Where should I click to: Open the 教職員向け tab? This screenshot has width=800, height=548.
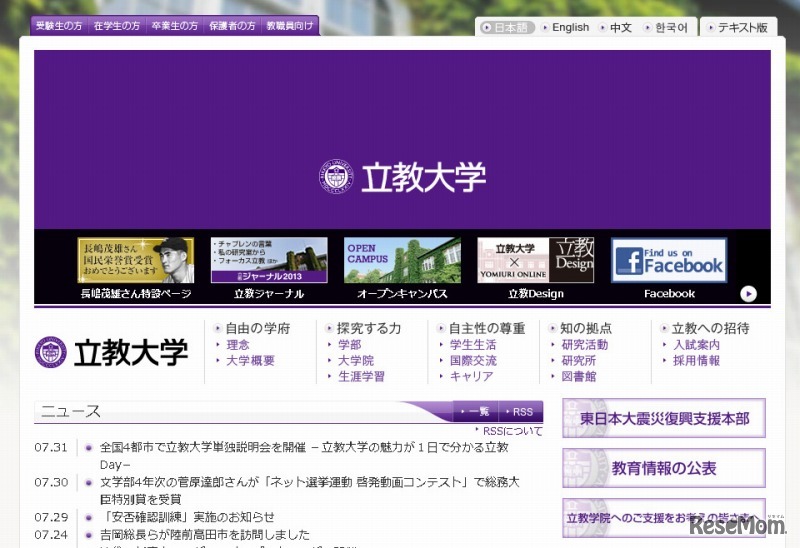coord(290,26)
